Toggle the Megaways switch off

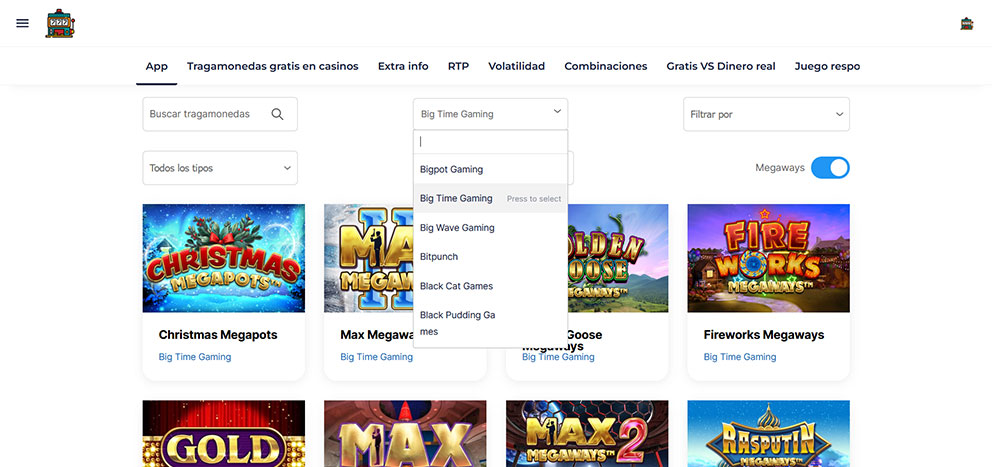(829, 168)
